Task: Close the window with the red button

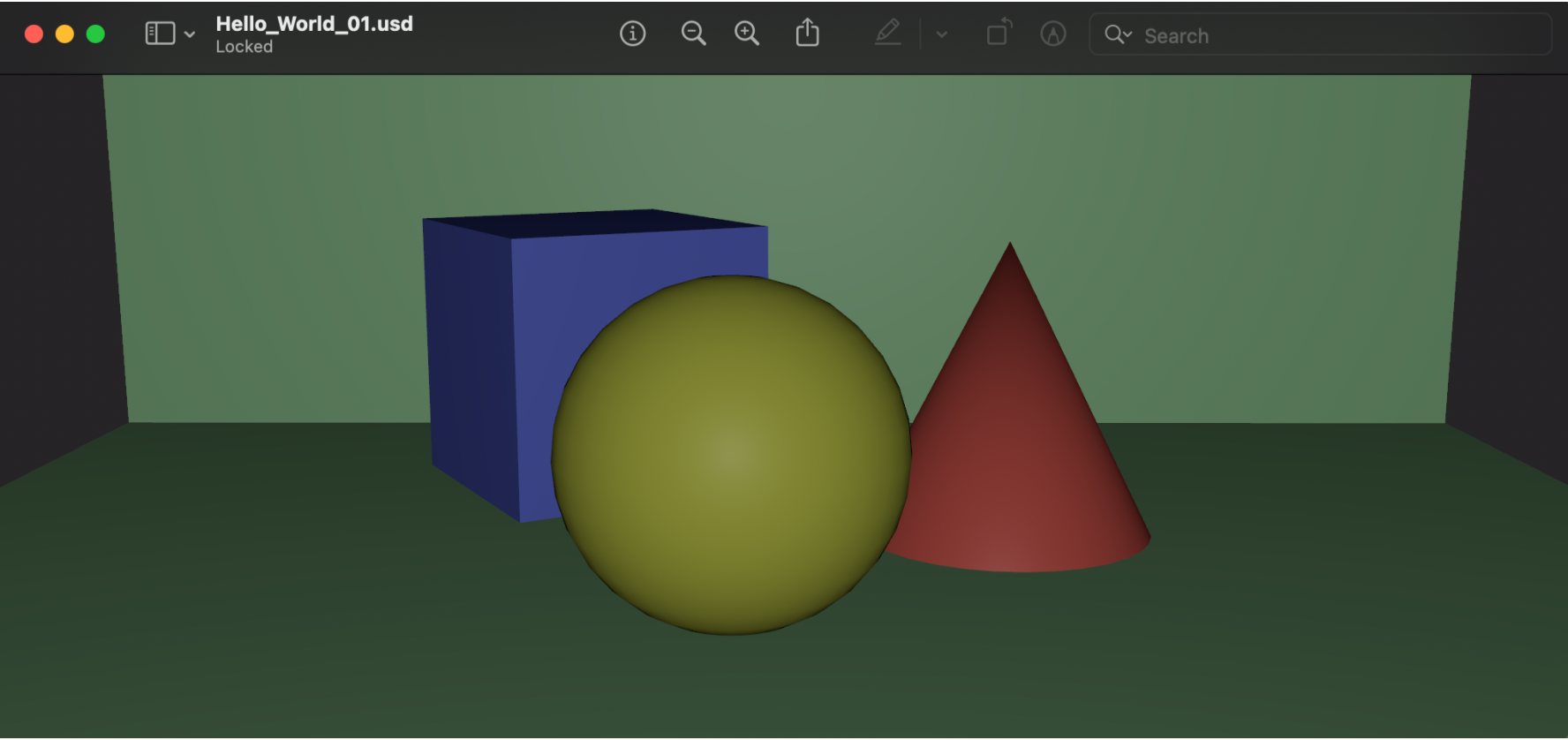Action: click(x=34, y=34)
